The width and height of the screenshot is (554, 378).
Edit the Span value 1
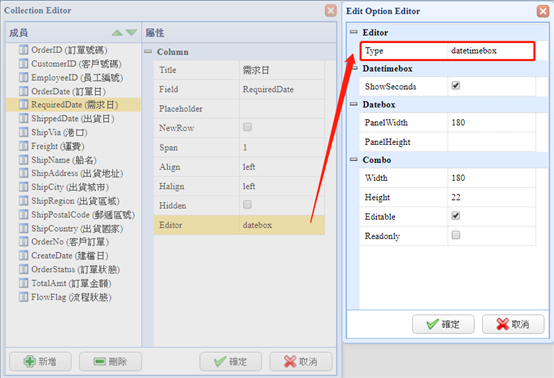(282, 147)
